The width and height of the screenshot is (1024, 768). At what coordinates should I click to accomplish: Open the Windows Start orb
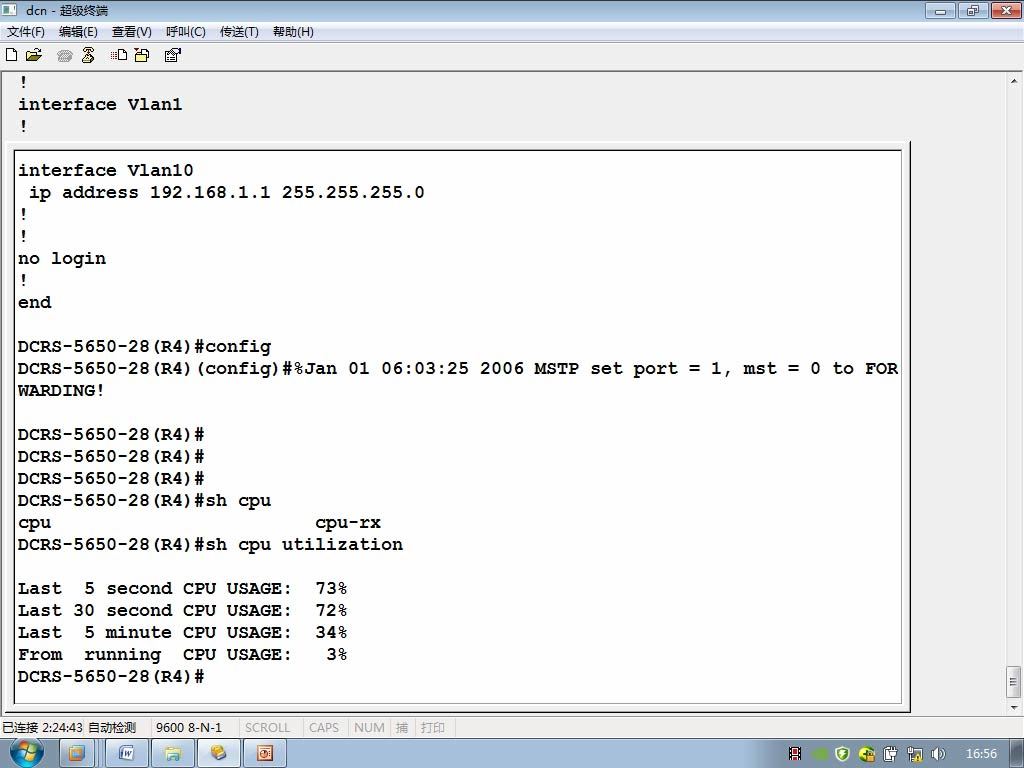26,754
